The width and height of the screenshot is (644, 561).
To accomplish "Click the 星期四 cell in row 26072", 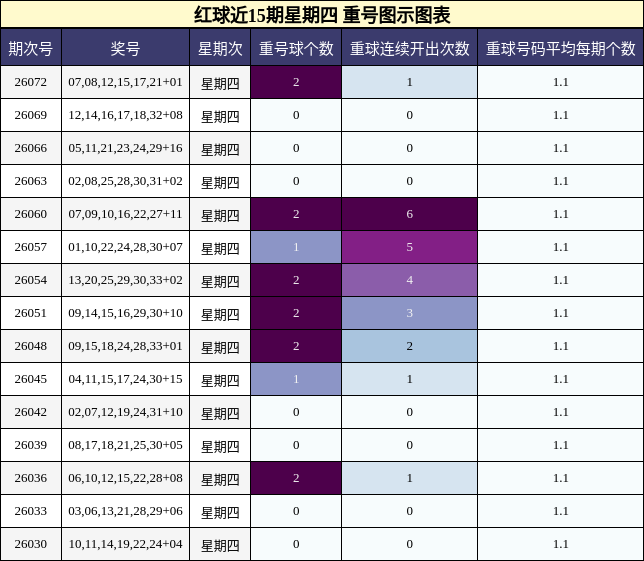I will pyautogui.click(x=220, y=82).
